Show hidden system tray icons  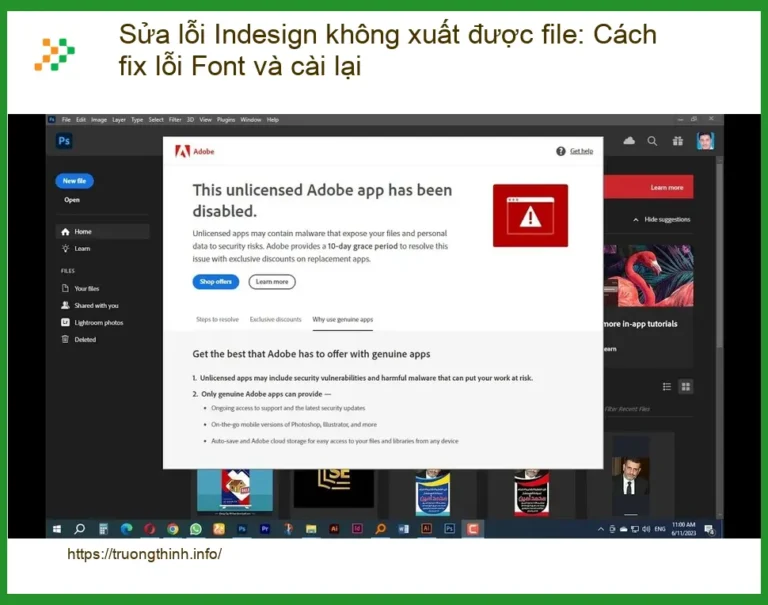[x=601, y=529]
